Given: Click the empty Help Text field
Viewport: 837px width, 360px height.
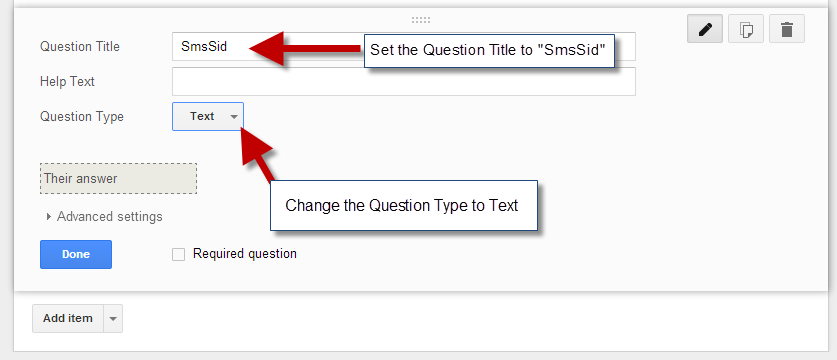Looking at the screenshot, I should [x=404, y=82].
